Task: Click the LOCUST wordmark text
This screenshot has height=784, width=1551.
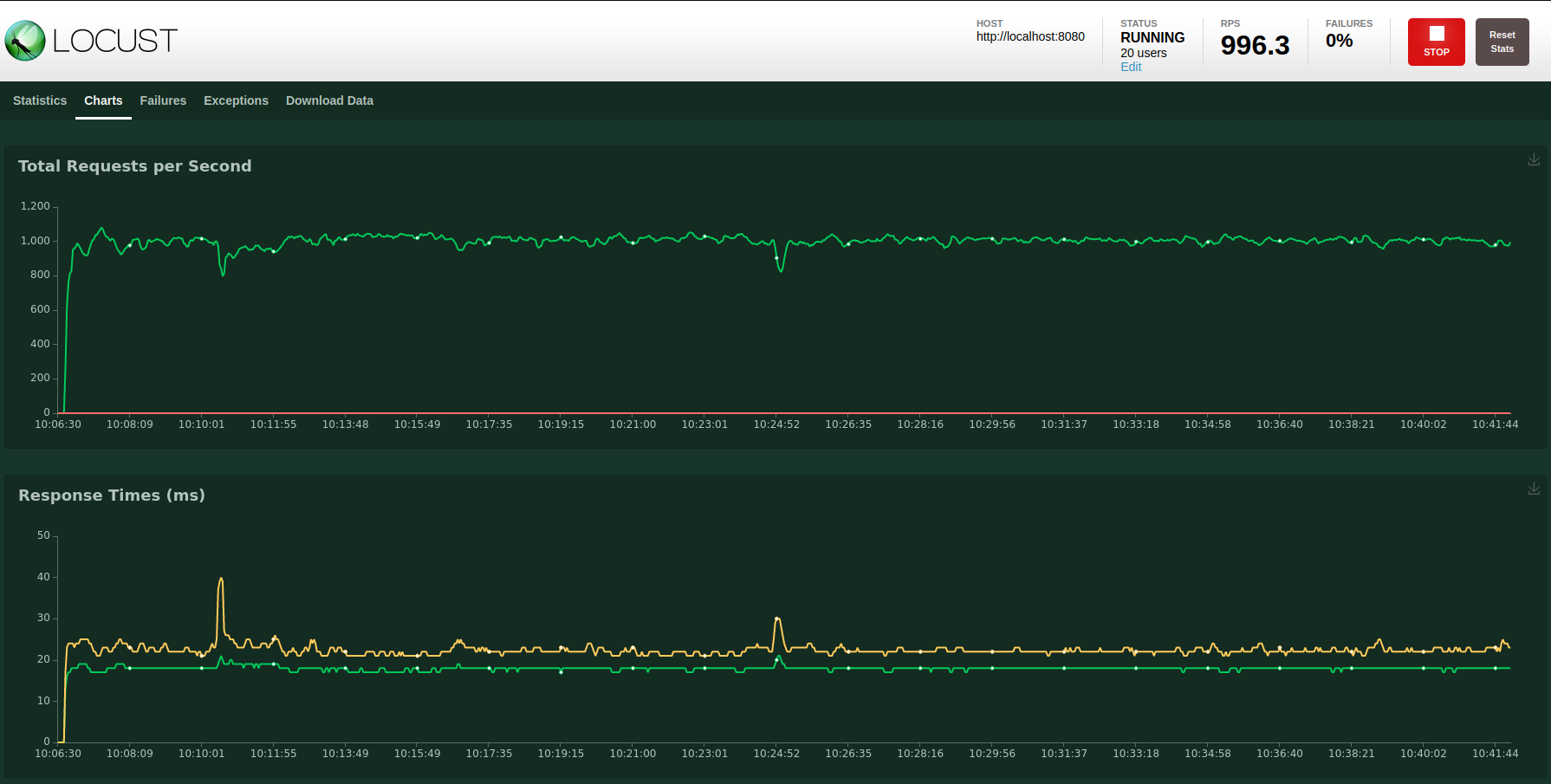Action: (x=115, y=41)
